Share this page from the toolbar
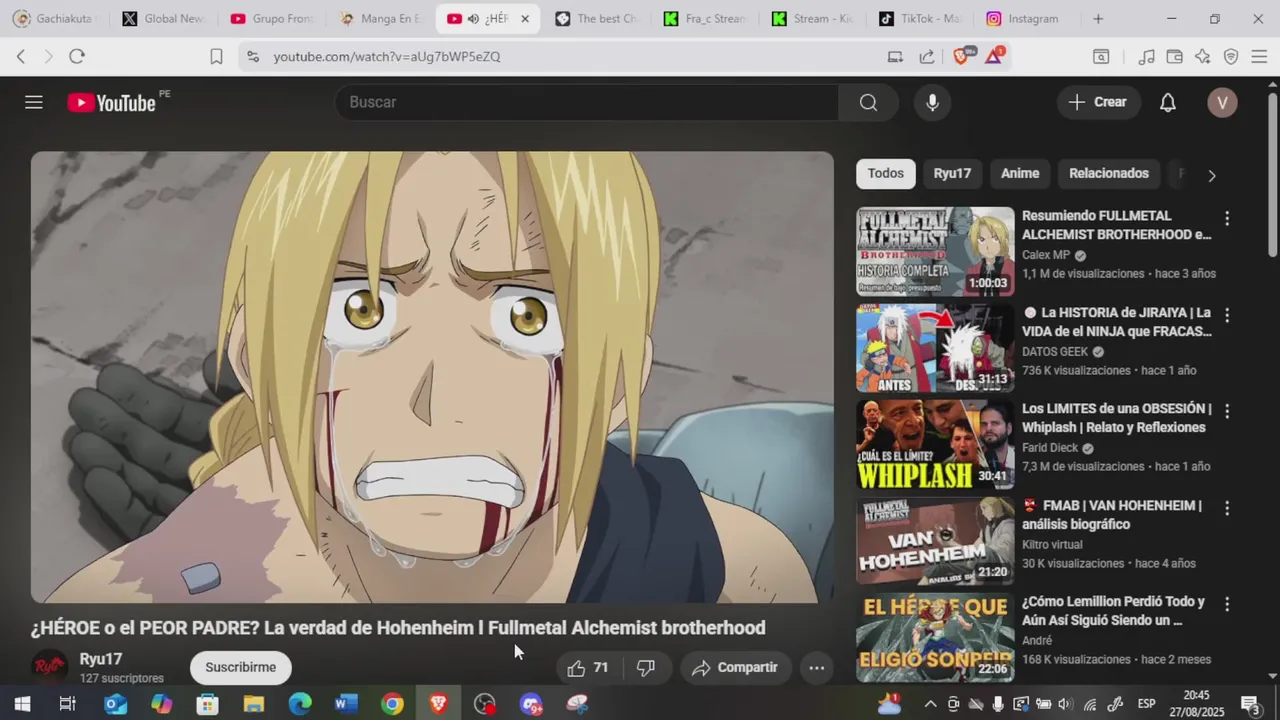This screenshot has height=720, width=1280. tap(927, 57)
